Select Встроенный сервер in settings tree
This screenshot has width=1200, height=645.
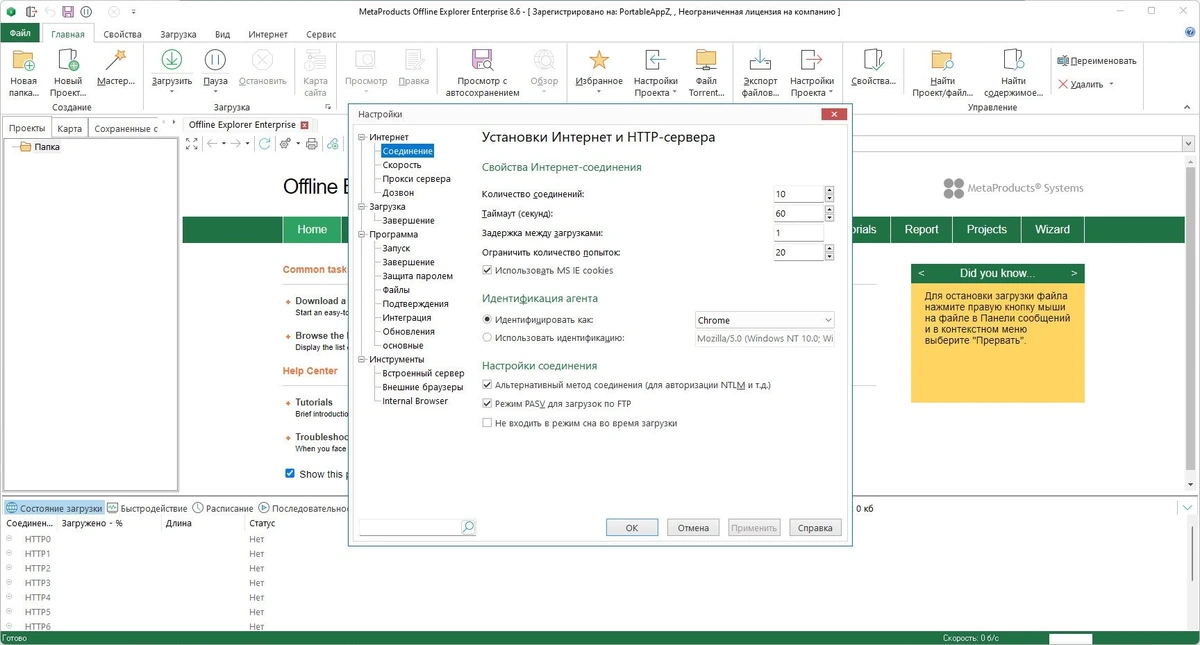point(423,373)
